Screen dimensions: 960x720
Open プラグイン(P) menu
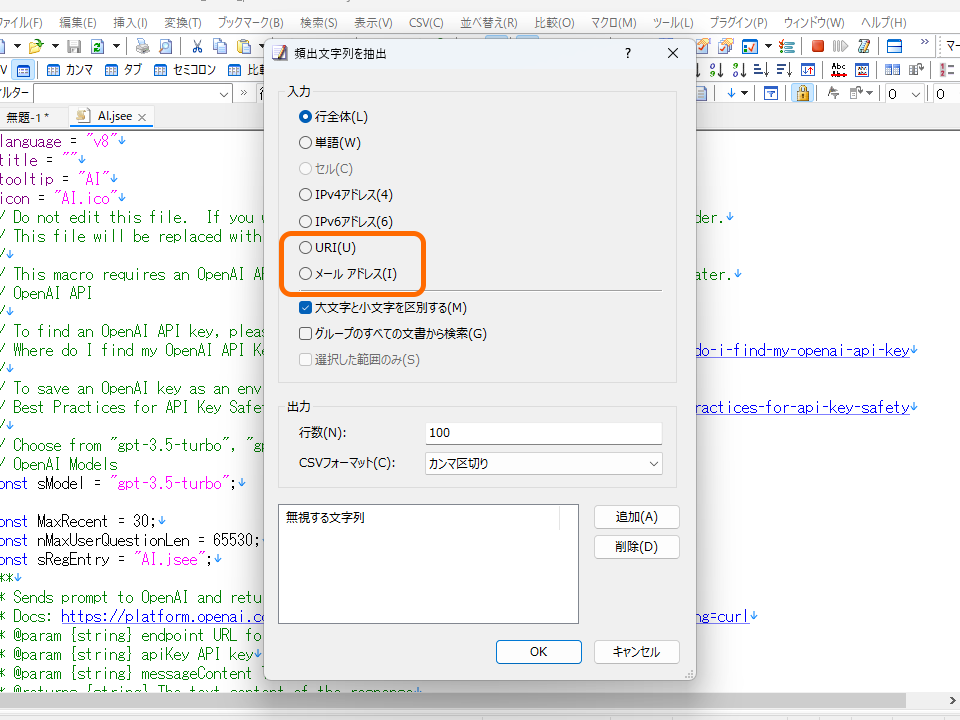point(738,23)
